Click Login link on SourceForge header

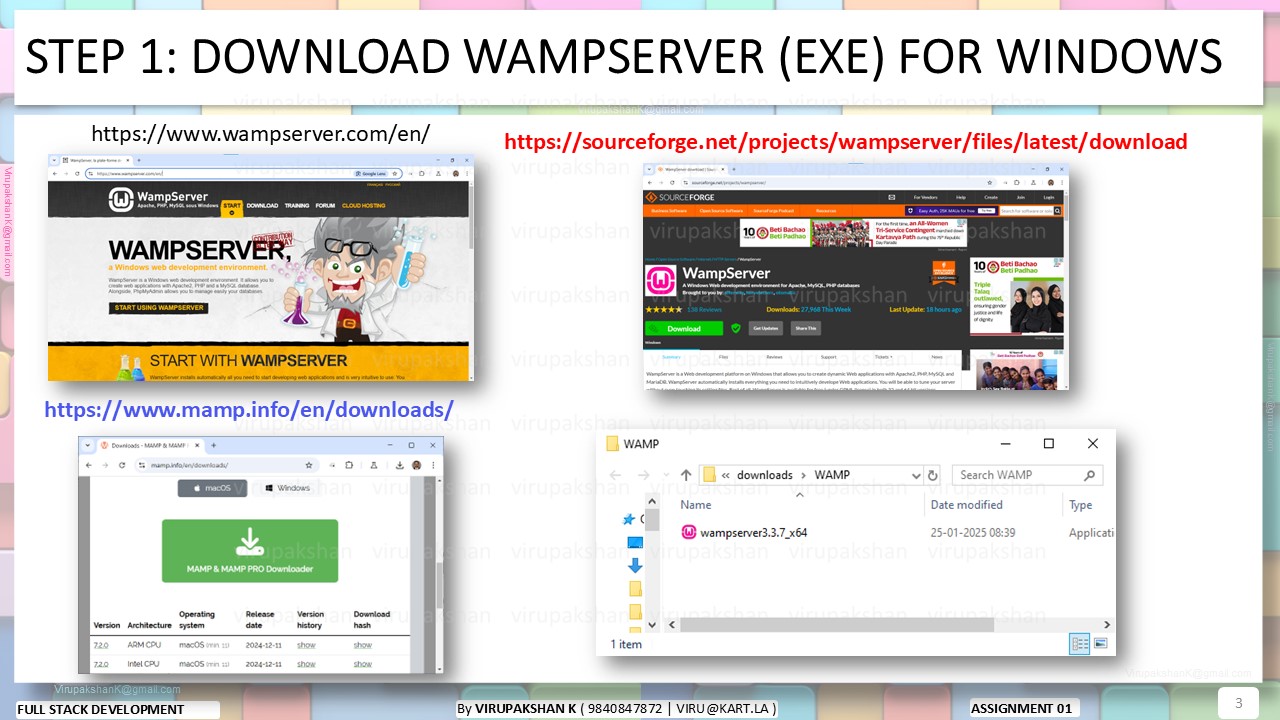tap(1049, 197)
